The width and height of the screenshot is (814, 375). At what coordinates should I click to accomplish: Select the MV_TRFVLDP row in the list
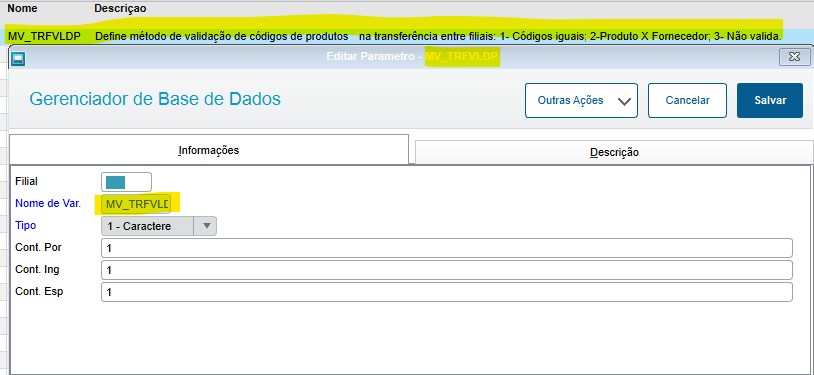[407, 36]
